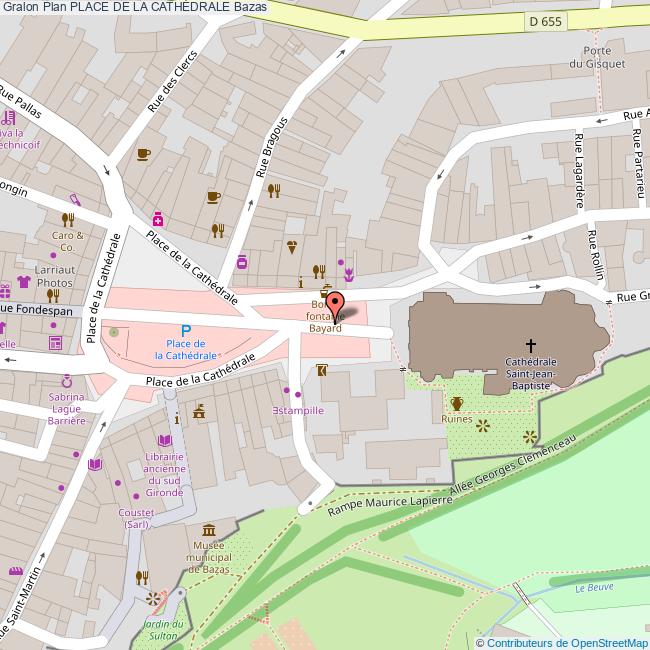Click the museum icon above Musée municipal
The width and height of the screenshot is (650, 650).
208,530
